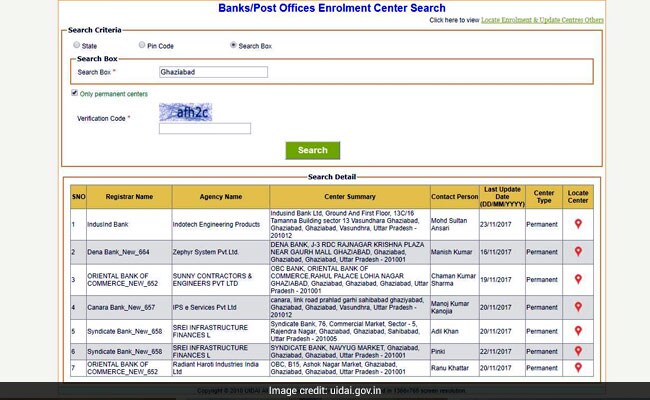Click contact person Mohd Sultan Ansari

pyautogui.click(x=449, y=224)
